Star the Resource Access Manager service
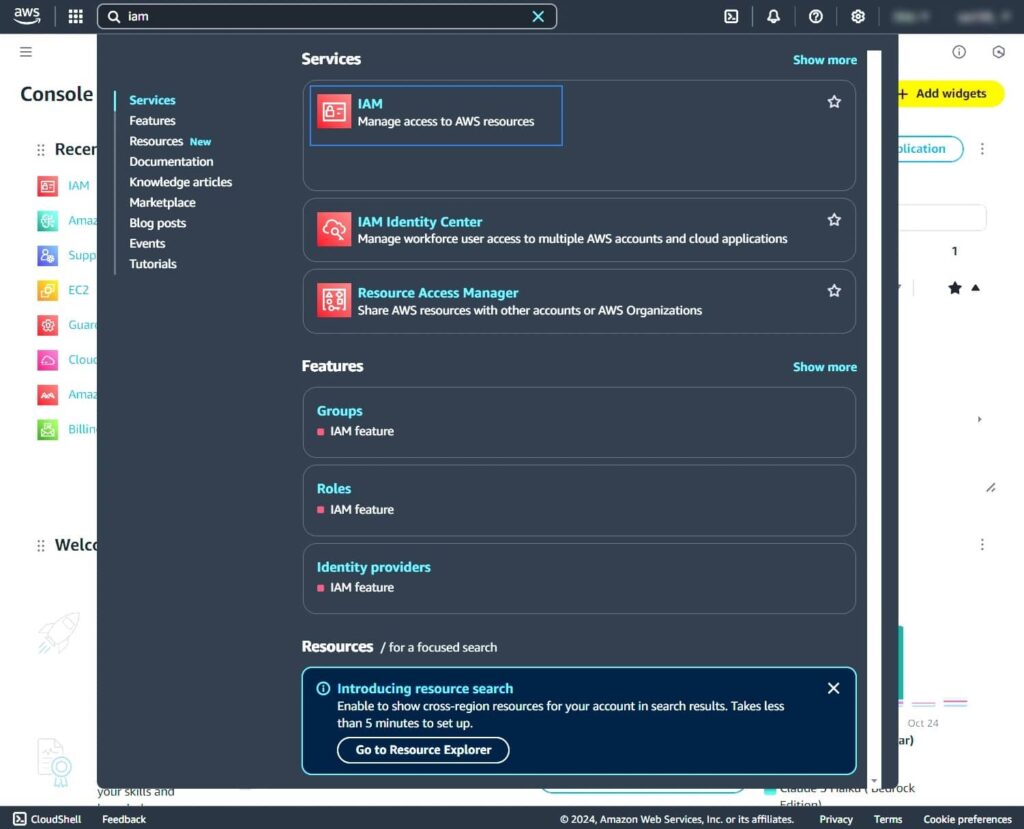The width and height of the screenshot is (1024, 829). [x=834, y=291]
